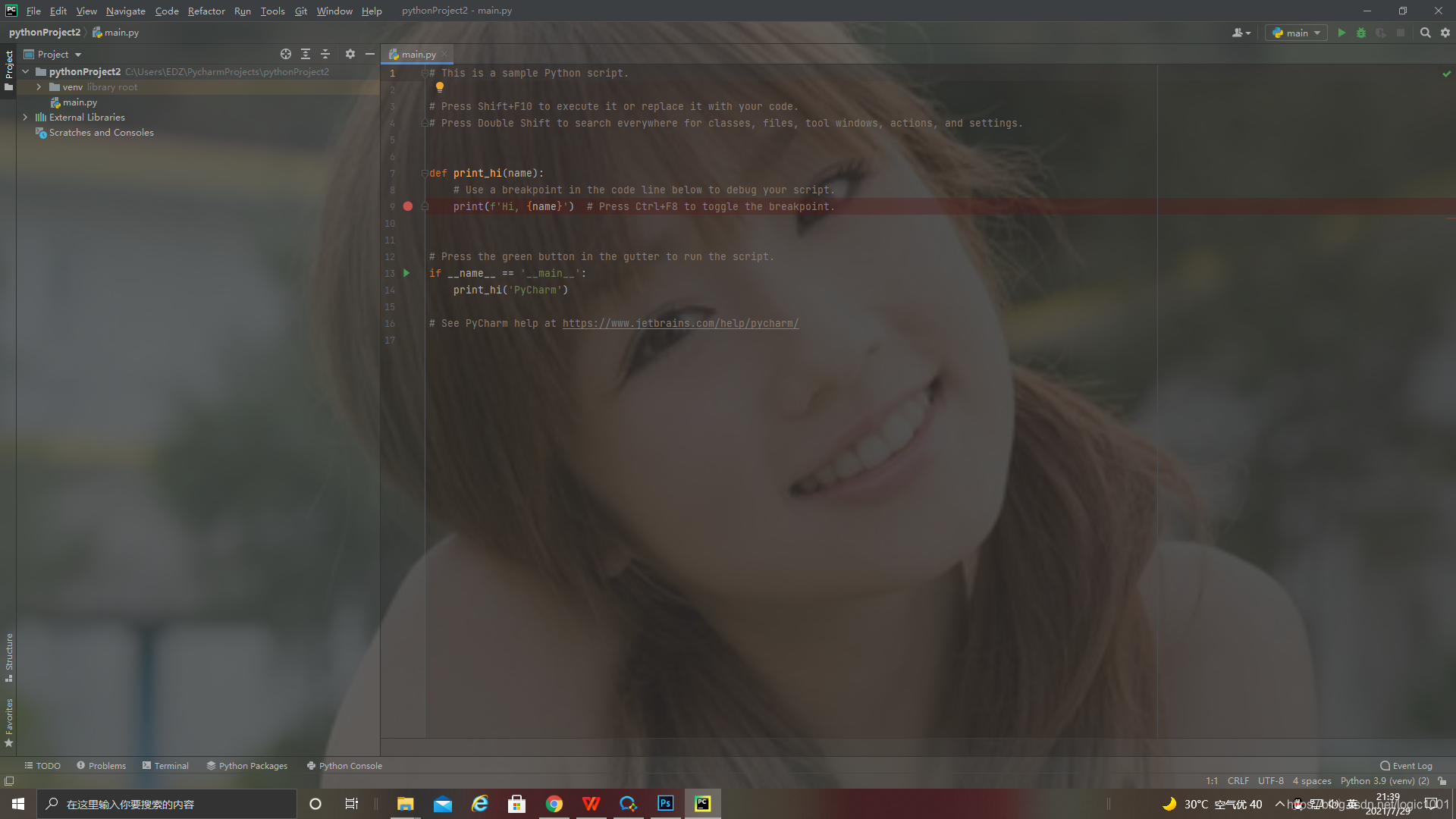
Task: Toggle the read-only lock icon
Action: pyautogui.click(x=1442, y=781)
